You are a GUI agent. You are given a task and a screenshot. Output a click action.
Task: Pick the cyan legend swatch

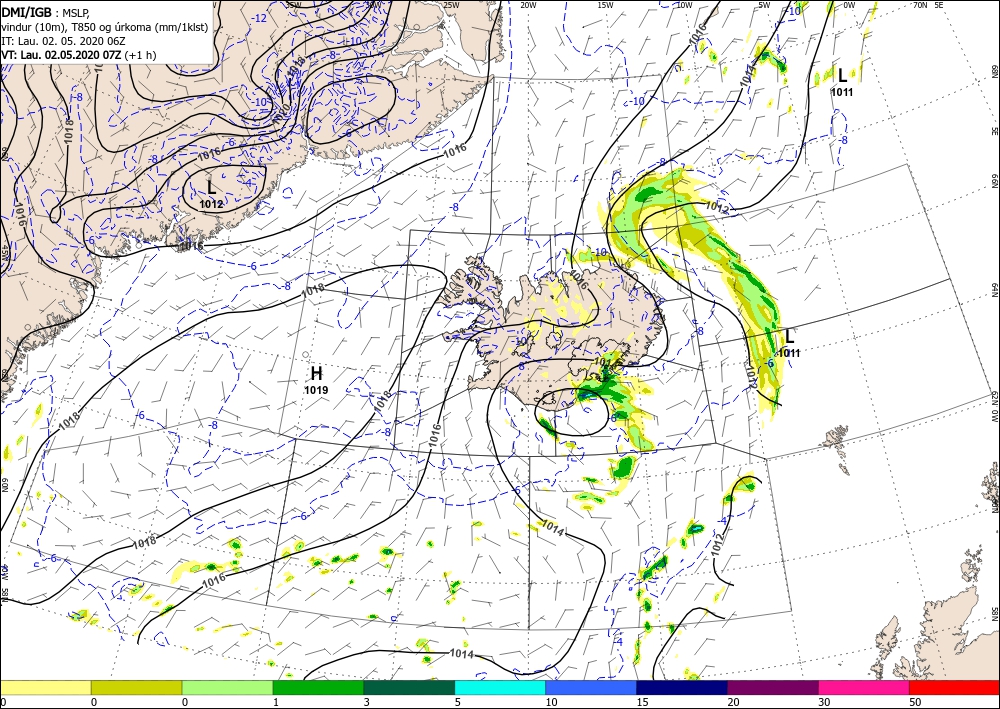[x=500, y=687]
